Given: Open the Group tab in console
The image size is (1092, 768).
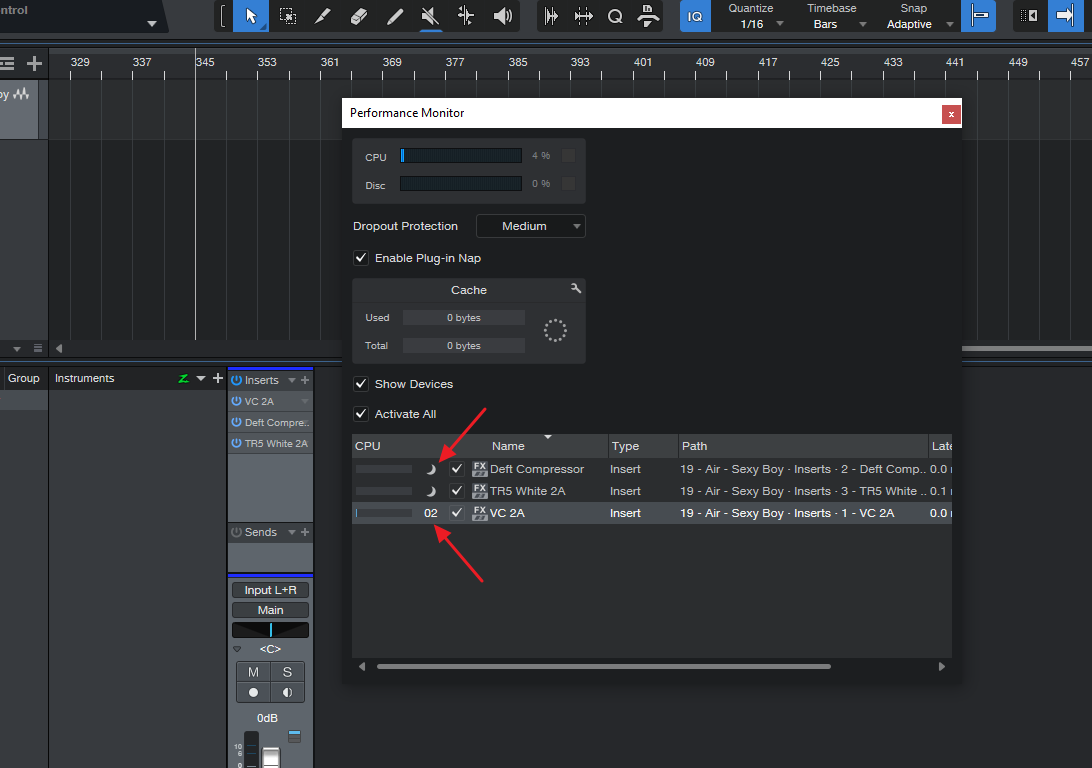Looking at the screenshot, I should [x=24, y=378].
